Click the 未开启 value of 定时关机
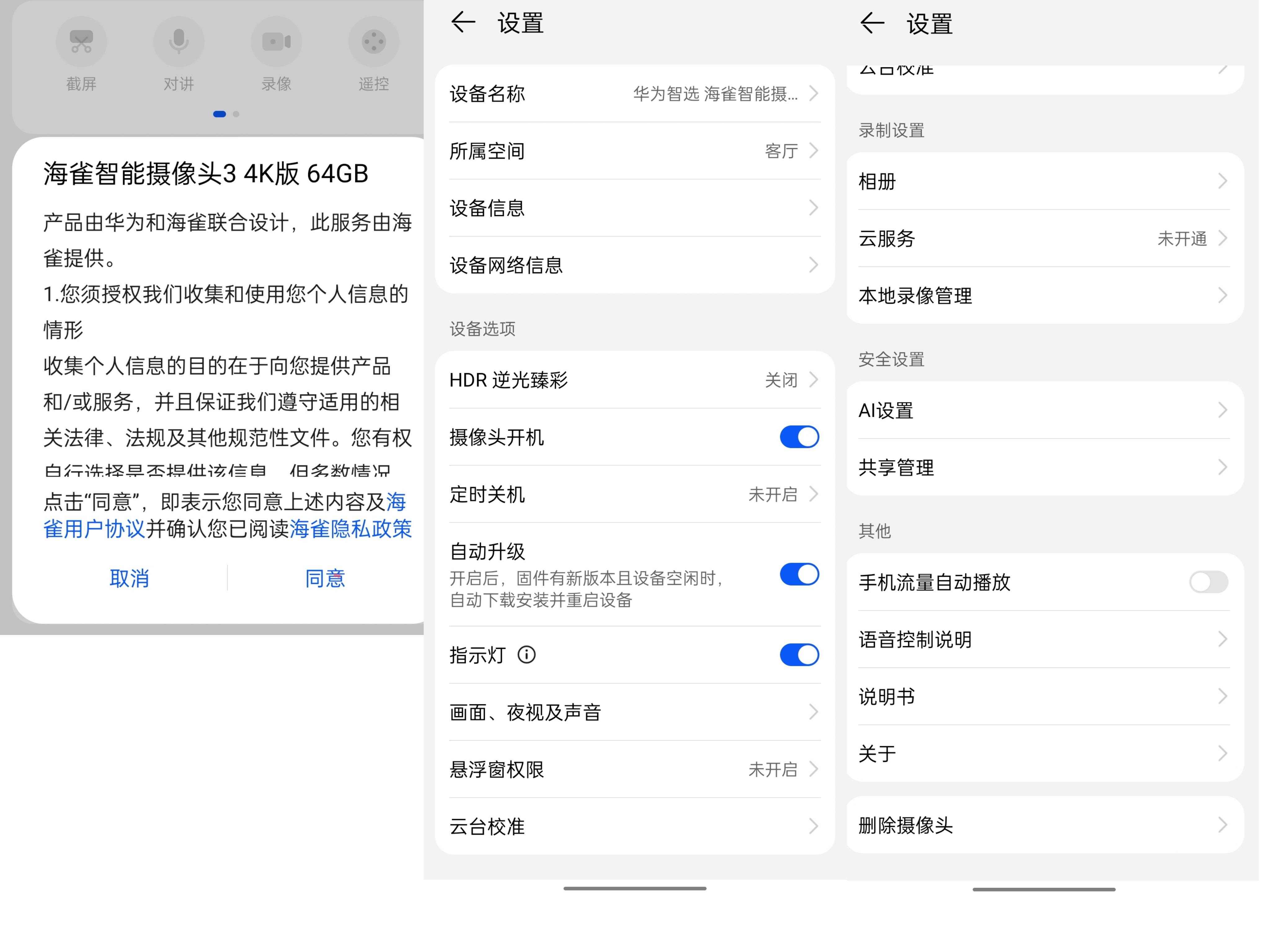The height and width of the screenshot is (952, 1270). 773,494
